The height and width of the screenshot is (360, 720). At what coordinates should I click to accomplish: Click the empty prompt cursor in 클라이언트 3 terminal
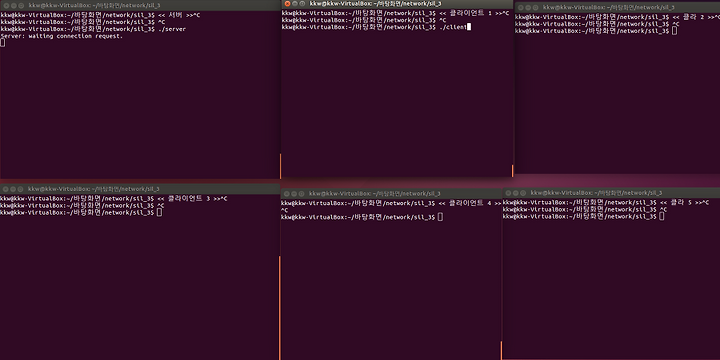coord(159,212)
